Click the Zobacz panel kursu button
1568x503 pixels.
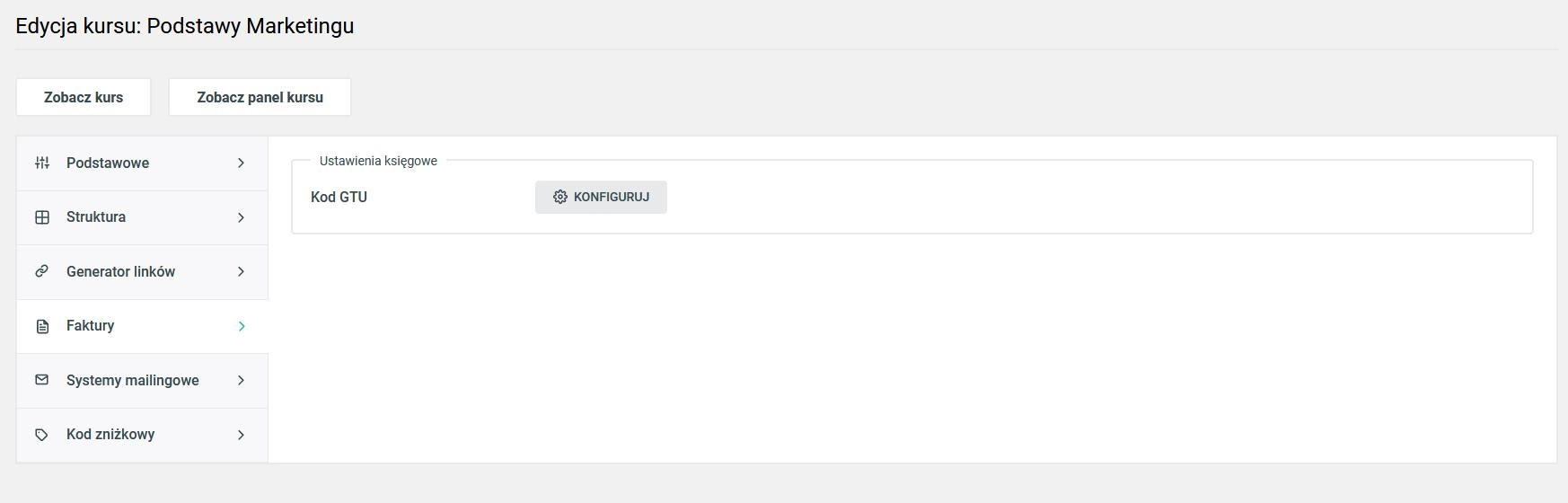pyautogui.click(x=260, y=97)
